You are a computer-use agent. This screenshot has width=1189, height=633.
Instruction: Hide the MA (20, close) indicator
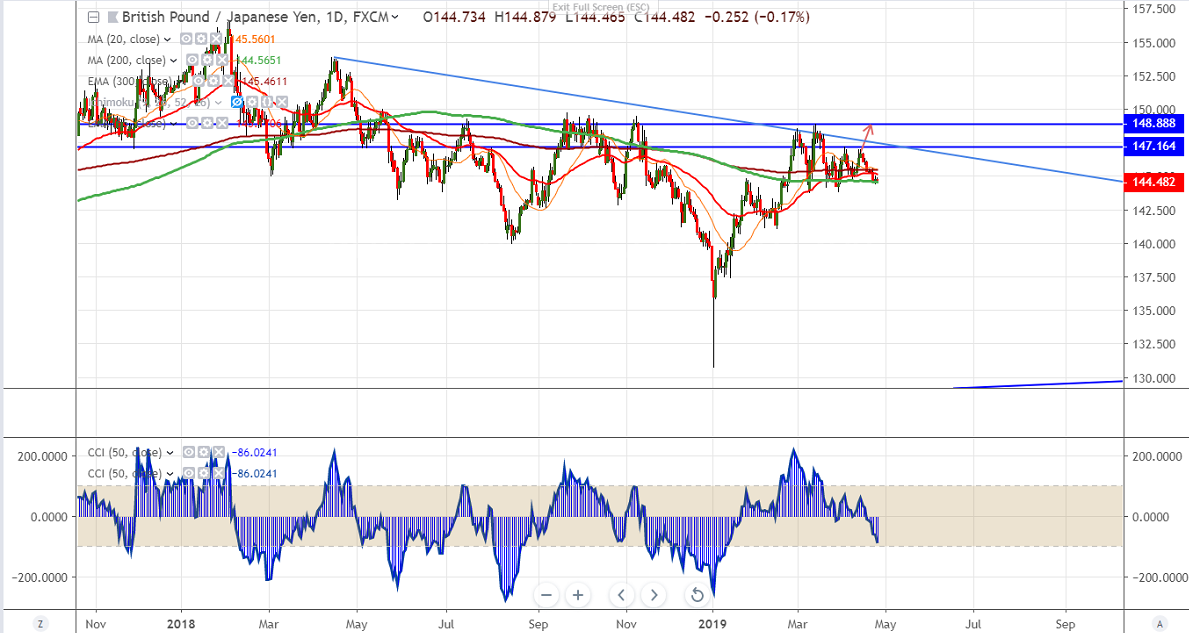(186, 39)
